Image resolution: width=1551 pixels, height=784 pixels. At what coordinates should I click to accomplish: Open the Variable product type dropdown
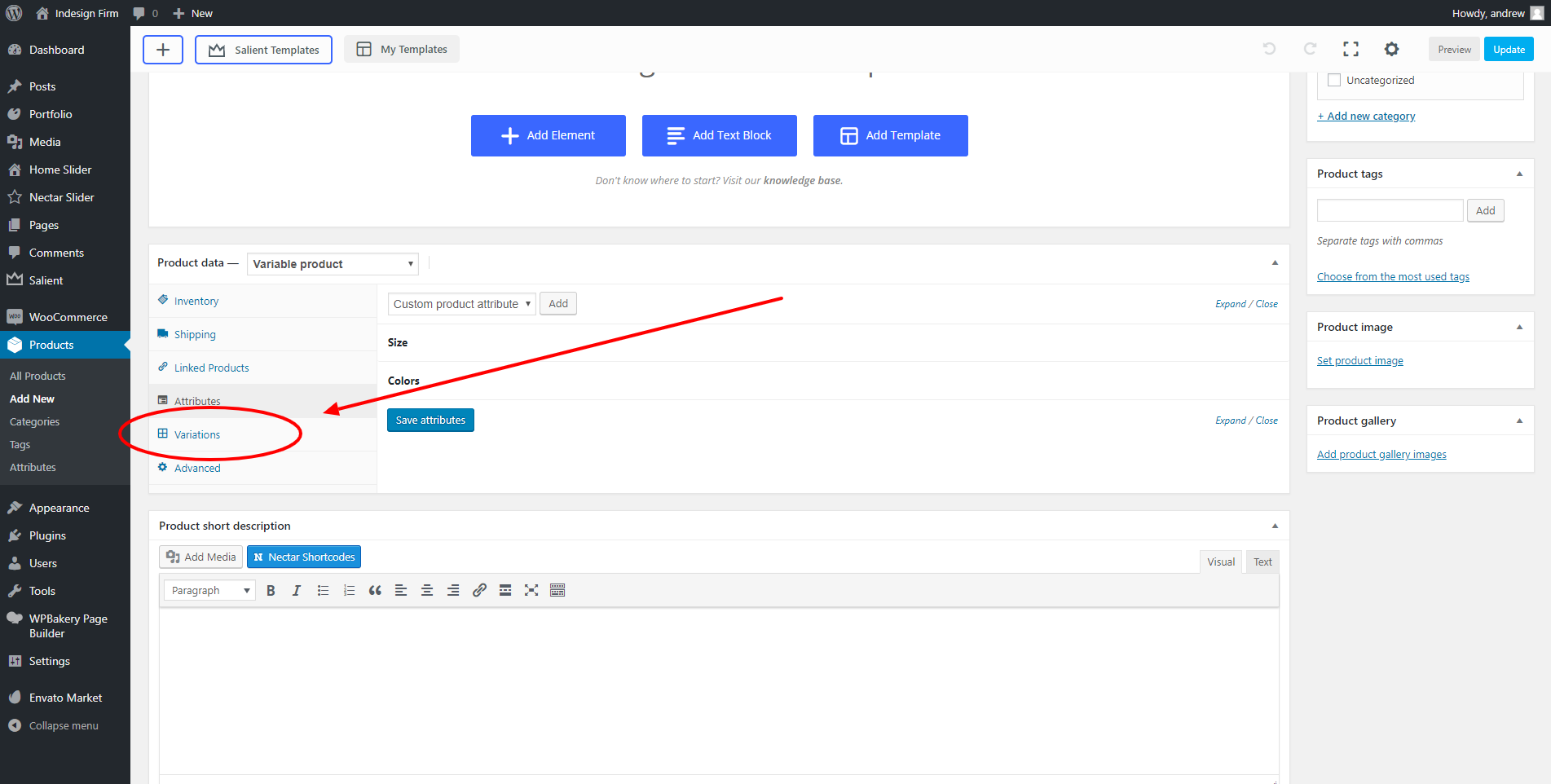coord(333,264)
